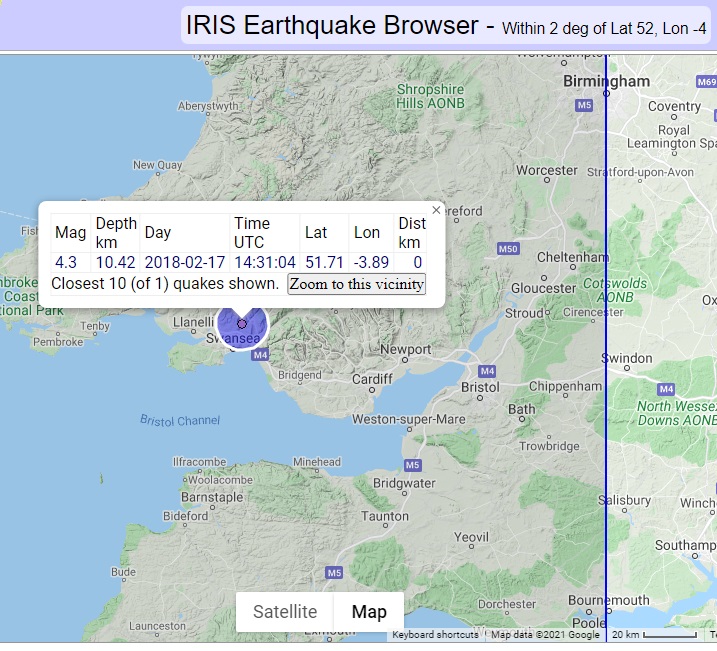717x651 pixels.
Task: Click the Dist km value 0
Action: (x=417, y=262)
